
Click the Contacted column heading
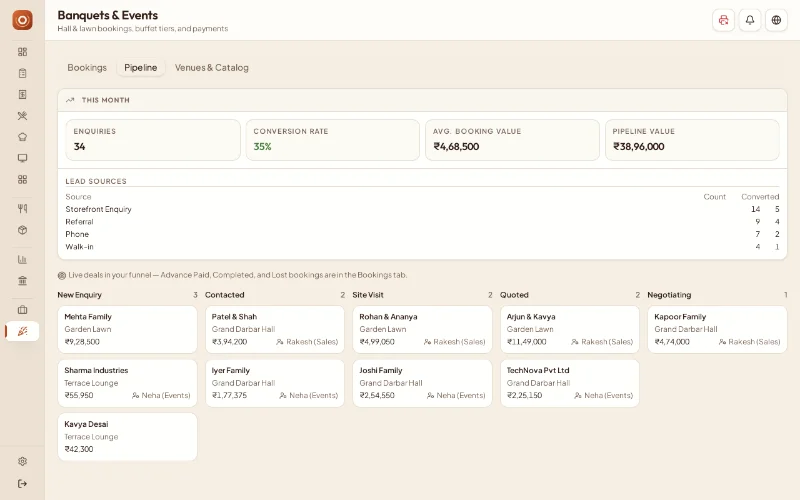(224, 295)
